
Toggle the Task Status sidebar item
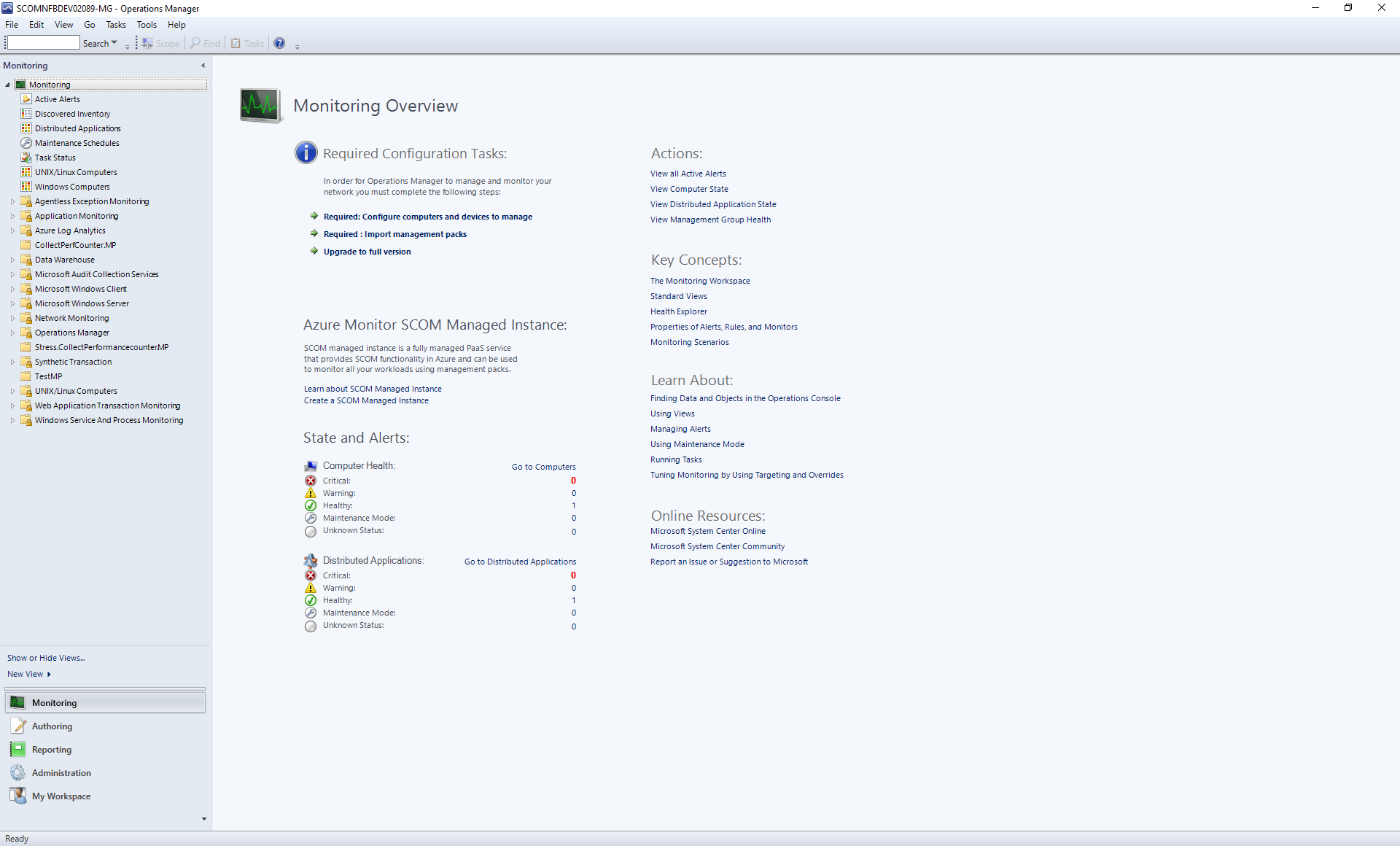[x=56, y=157]
